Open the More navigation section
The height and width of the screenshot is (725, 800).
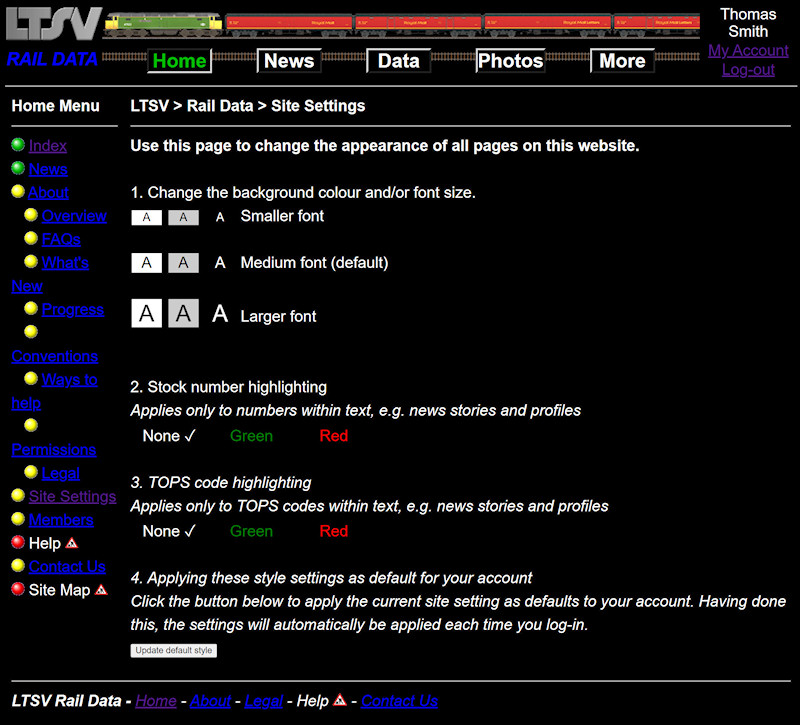point(622,61)
